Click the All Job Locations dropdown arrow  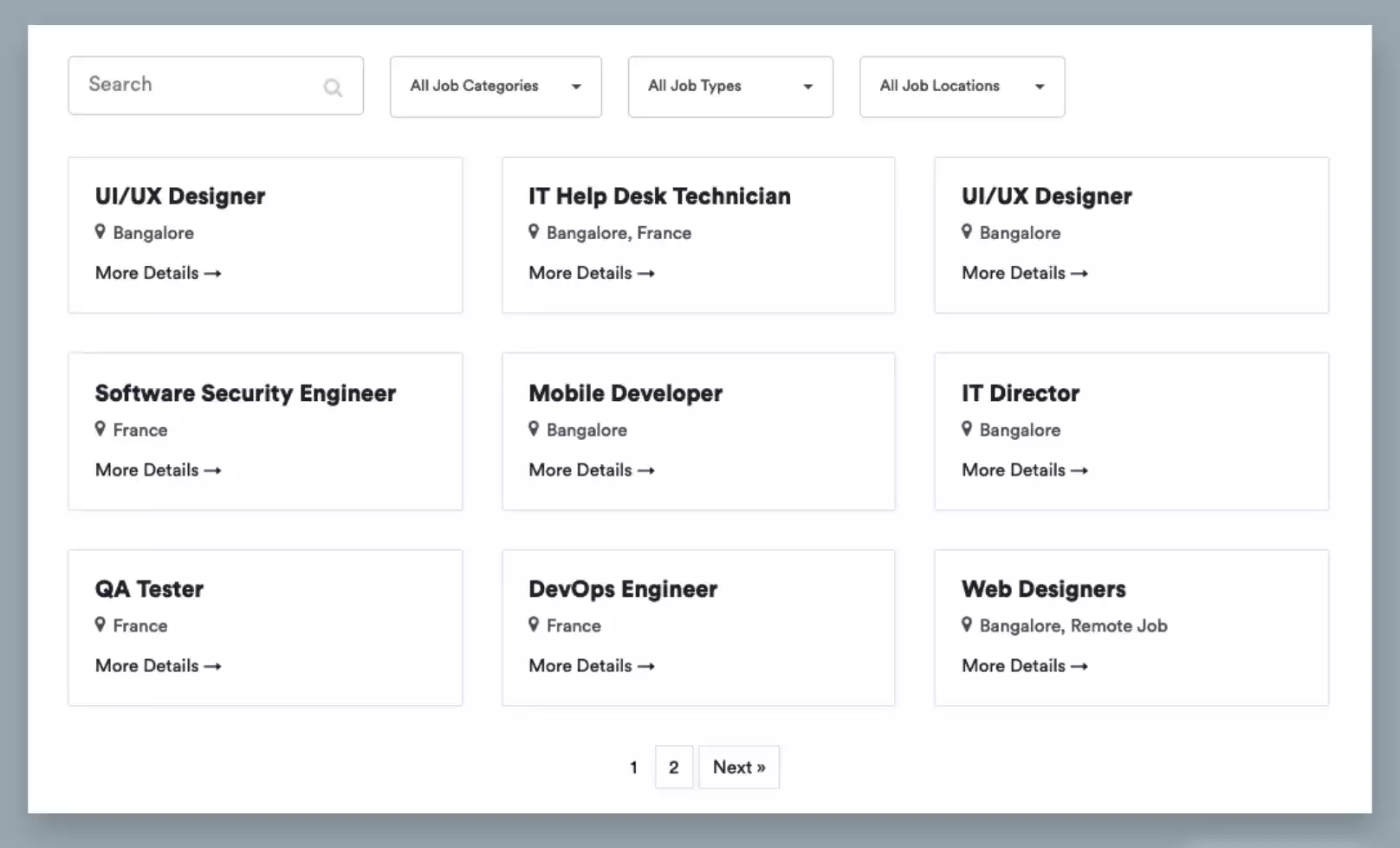(1040, 87)
